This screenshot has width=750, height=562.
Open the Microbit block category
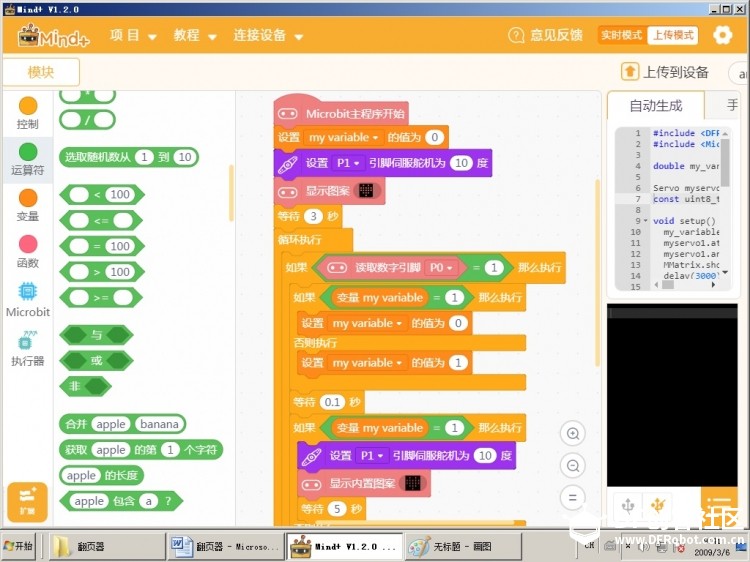coord(28,299)
